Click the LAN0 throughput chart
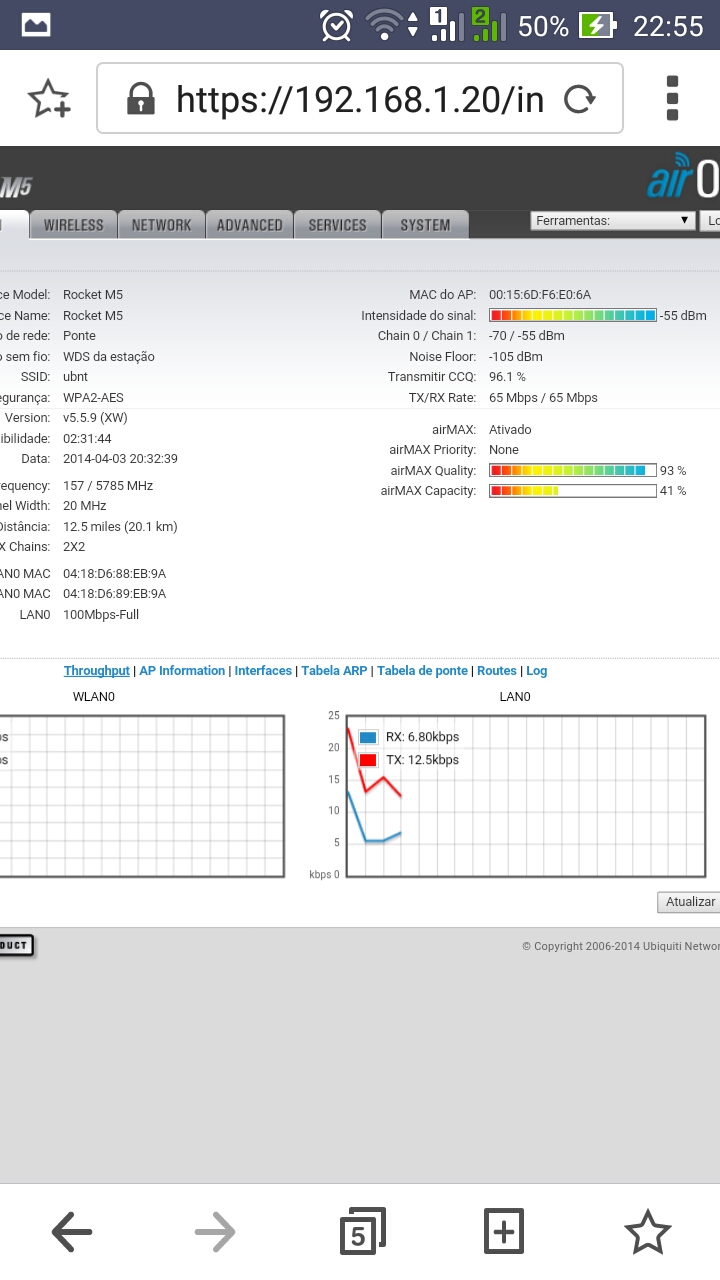 tap(525, 795)
